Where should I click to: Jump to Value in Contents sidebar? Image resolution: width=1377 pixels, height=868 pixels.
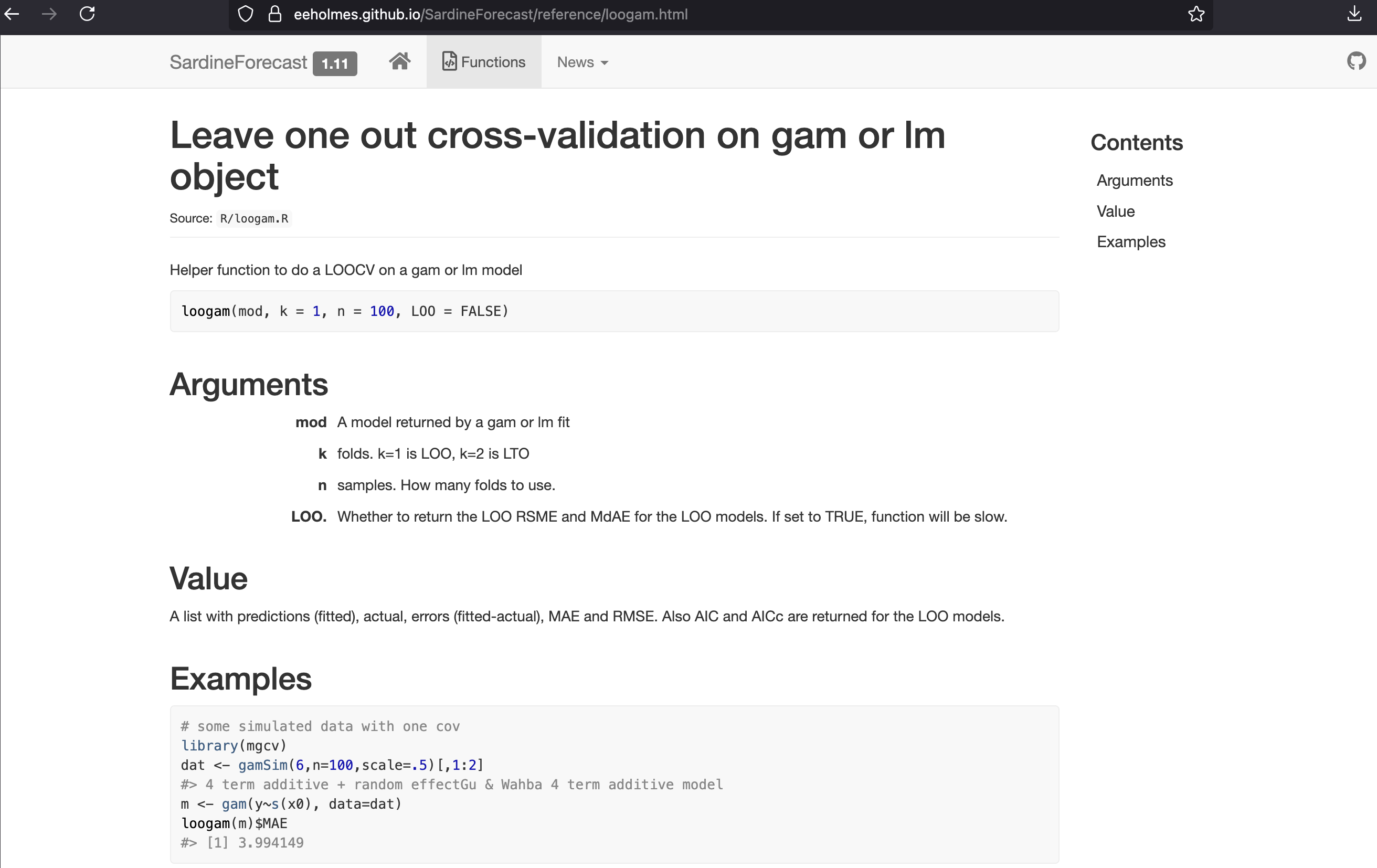pos(1115,211)
